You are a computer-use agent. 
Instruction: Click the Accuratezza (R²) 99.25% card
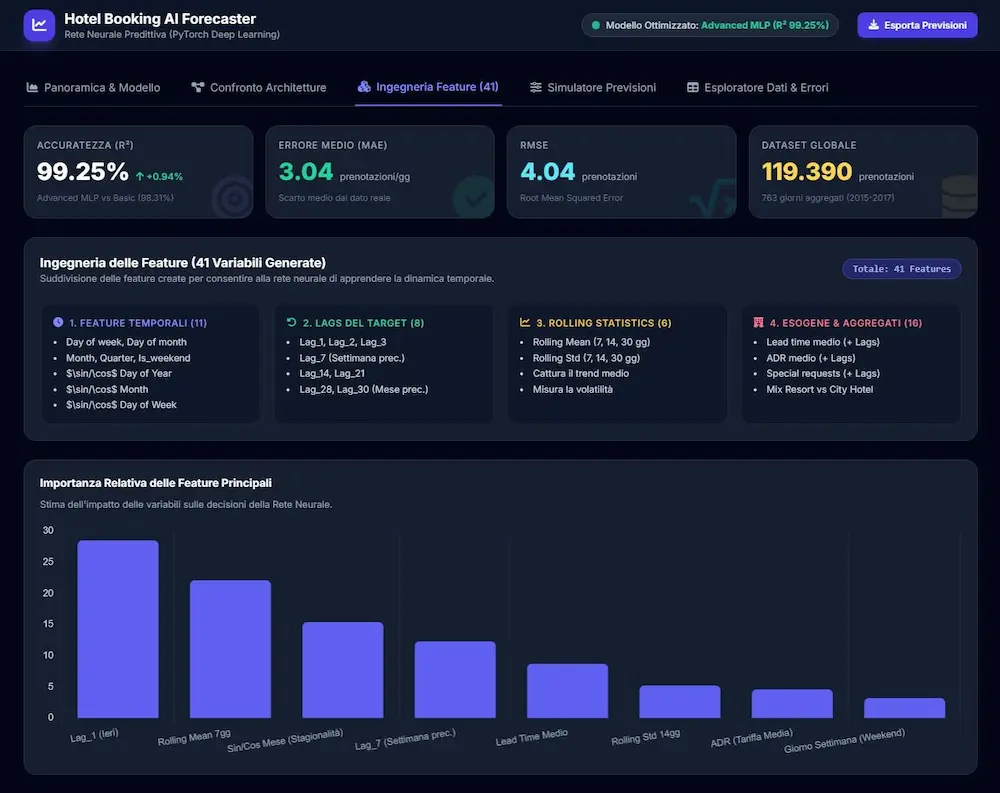coord(138,172)
